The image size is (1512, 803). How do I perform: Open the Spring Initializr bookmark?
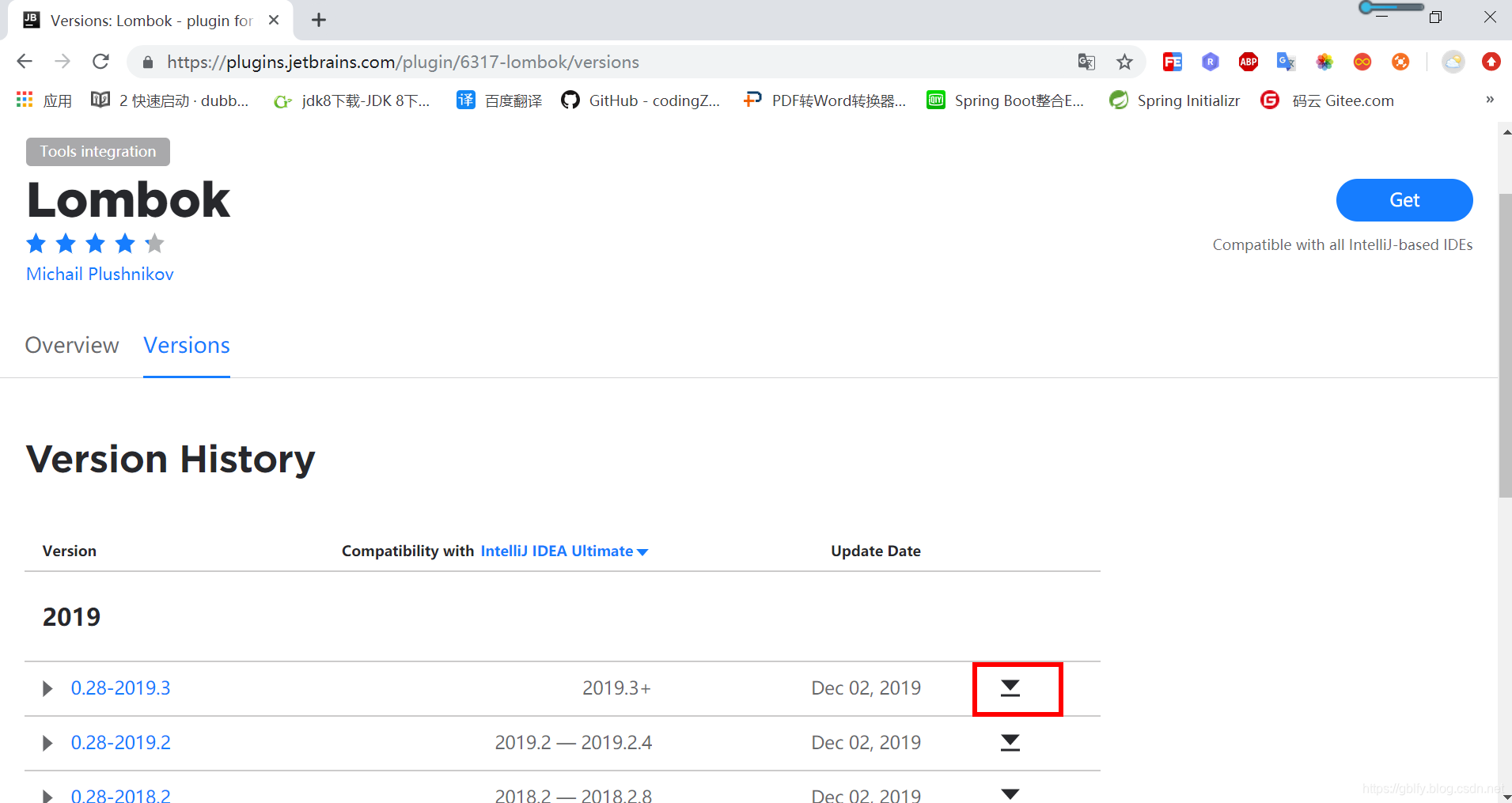(1175, 100)
